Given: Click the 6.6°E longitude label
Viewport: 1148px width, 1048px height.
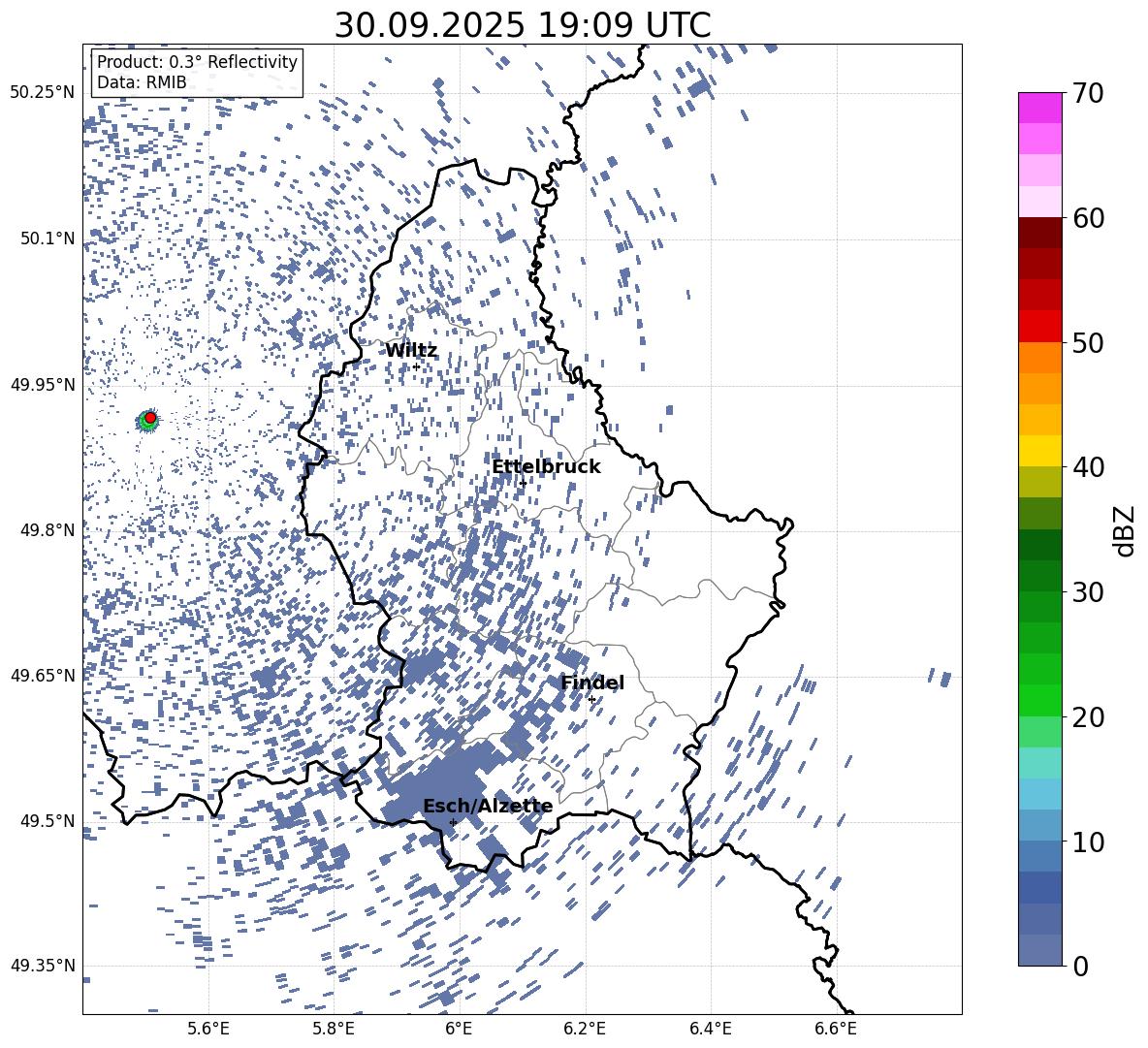Looking at the screenshot, I should pyautogui.click(x=836, y=1029).
